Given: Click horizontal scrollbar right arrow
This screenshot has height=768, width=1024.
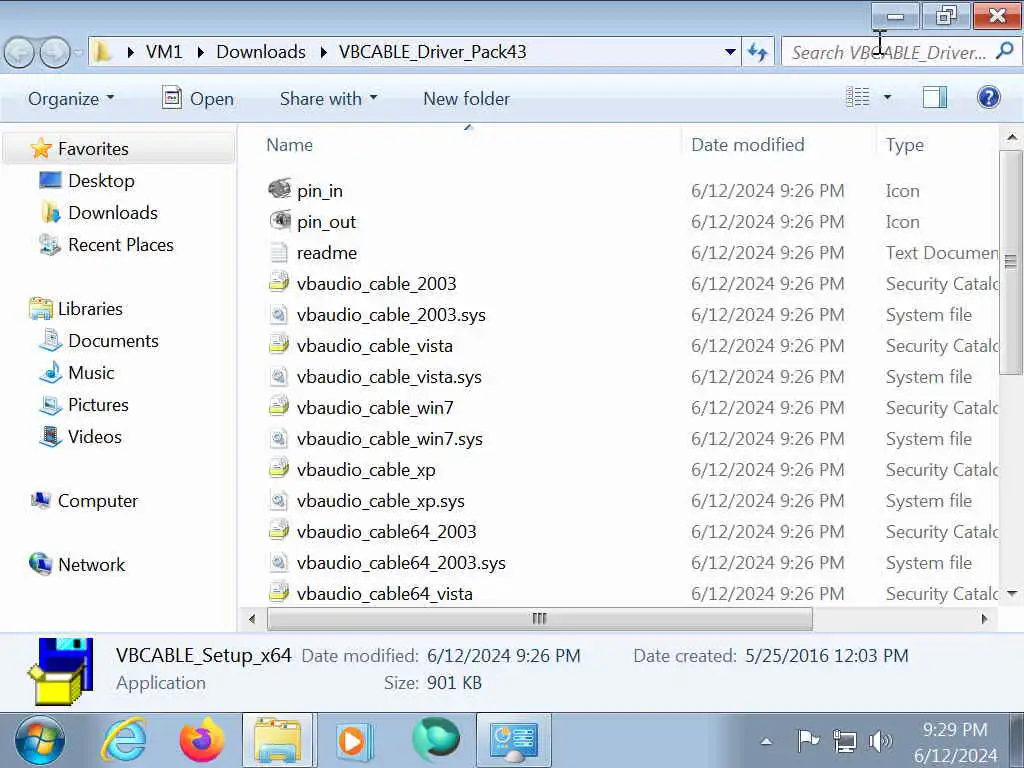Looking at the screenshot, I should click(x=984, y=618).
